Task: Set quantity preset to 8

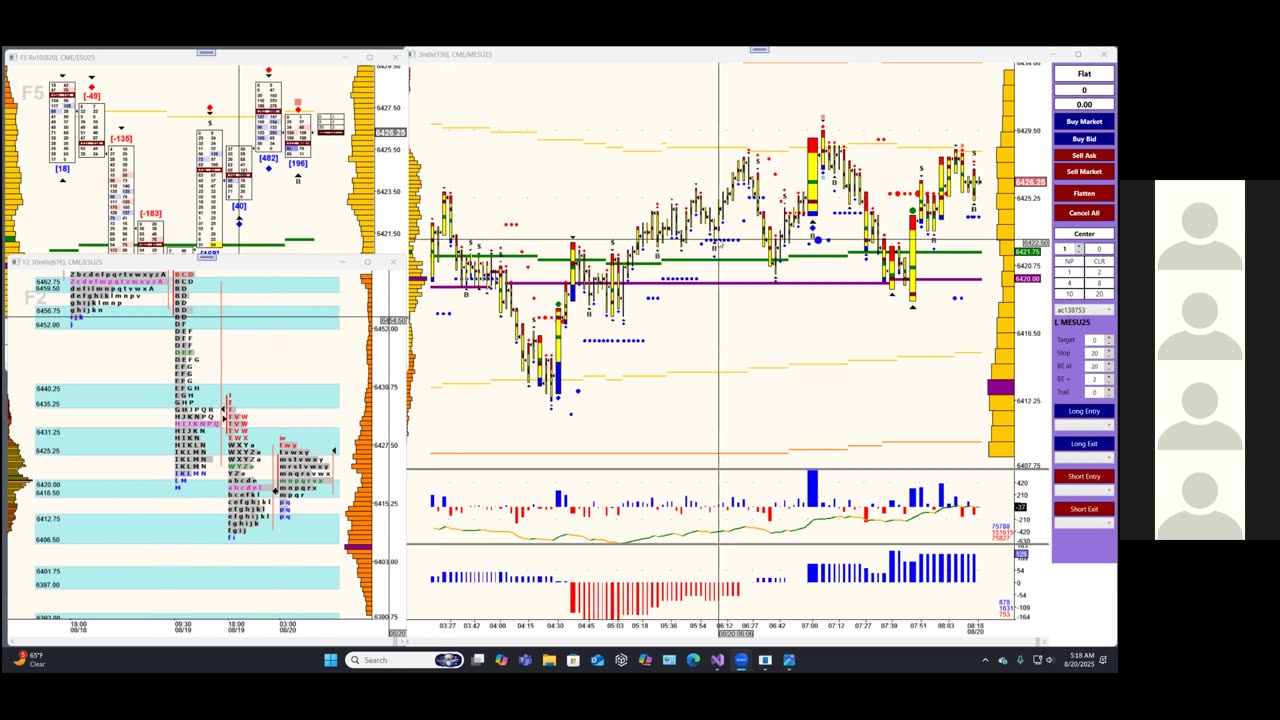Action: [x=1099, y=283]
